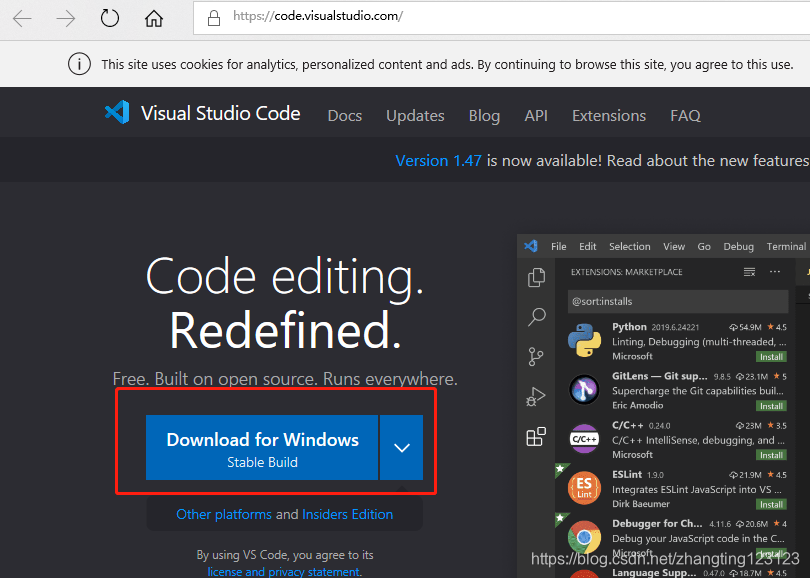Open the Explorer icon in the activity bar
Screen dimensions: 810x578
[x=535, y=277]
